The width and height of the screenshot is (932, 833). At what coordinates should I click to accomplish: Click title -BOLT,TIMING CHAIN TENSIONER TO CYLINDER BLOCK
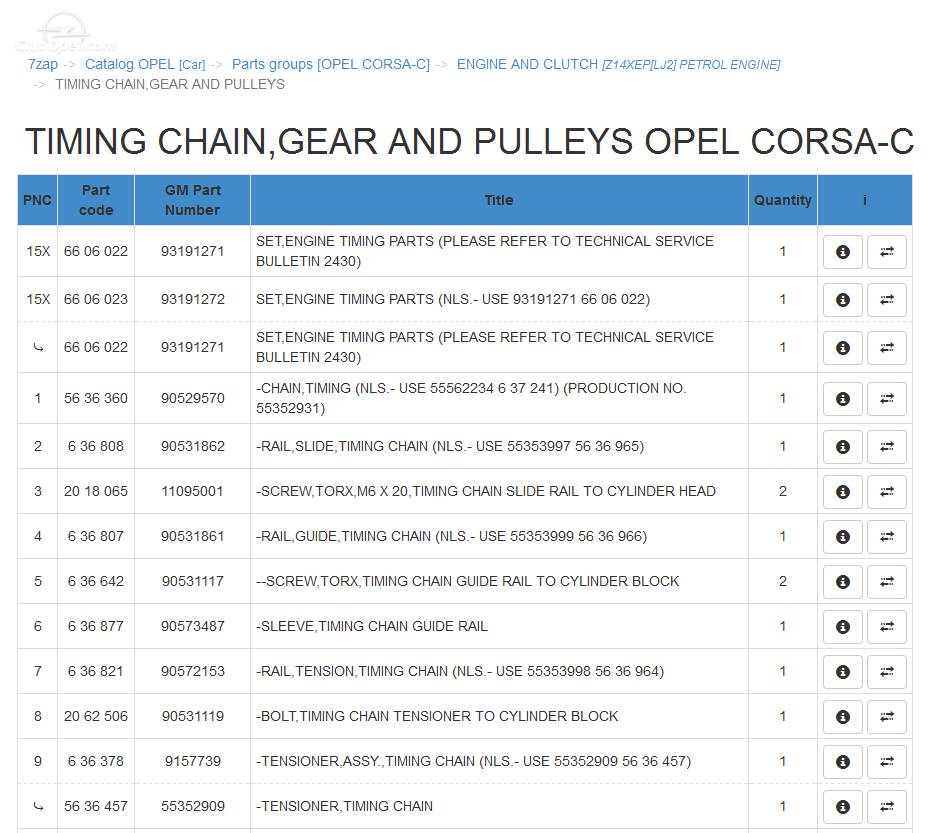pos(437,716)
